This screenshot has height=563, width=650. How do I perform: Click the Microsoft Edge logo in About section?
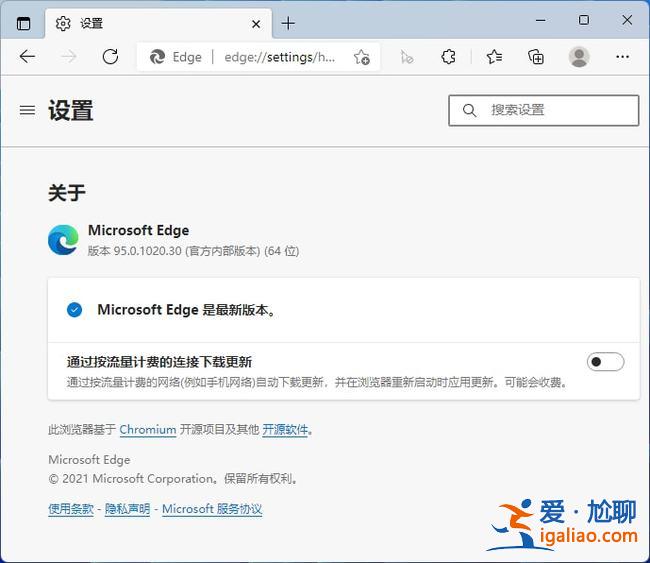63,240
